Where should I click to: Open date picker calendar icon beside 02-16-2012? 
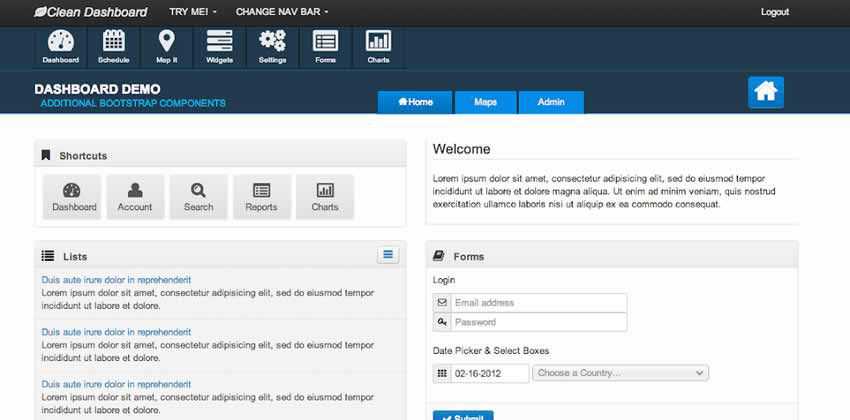[442, 373]
